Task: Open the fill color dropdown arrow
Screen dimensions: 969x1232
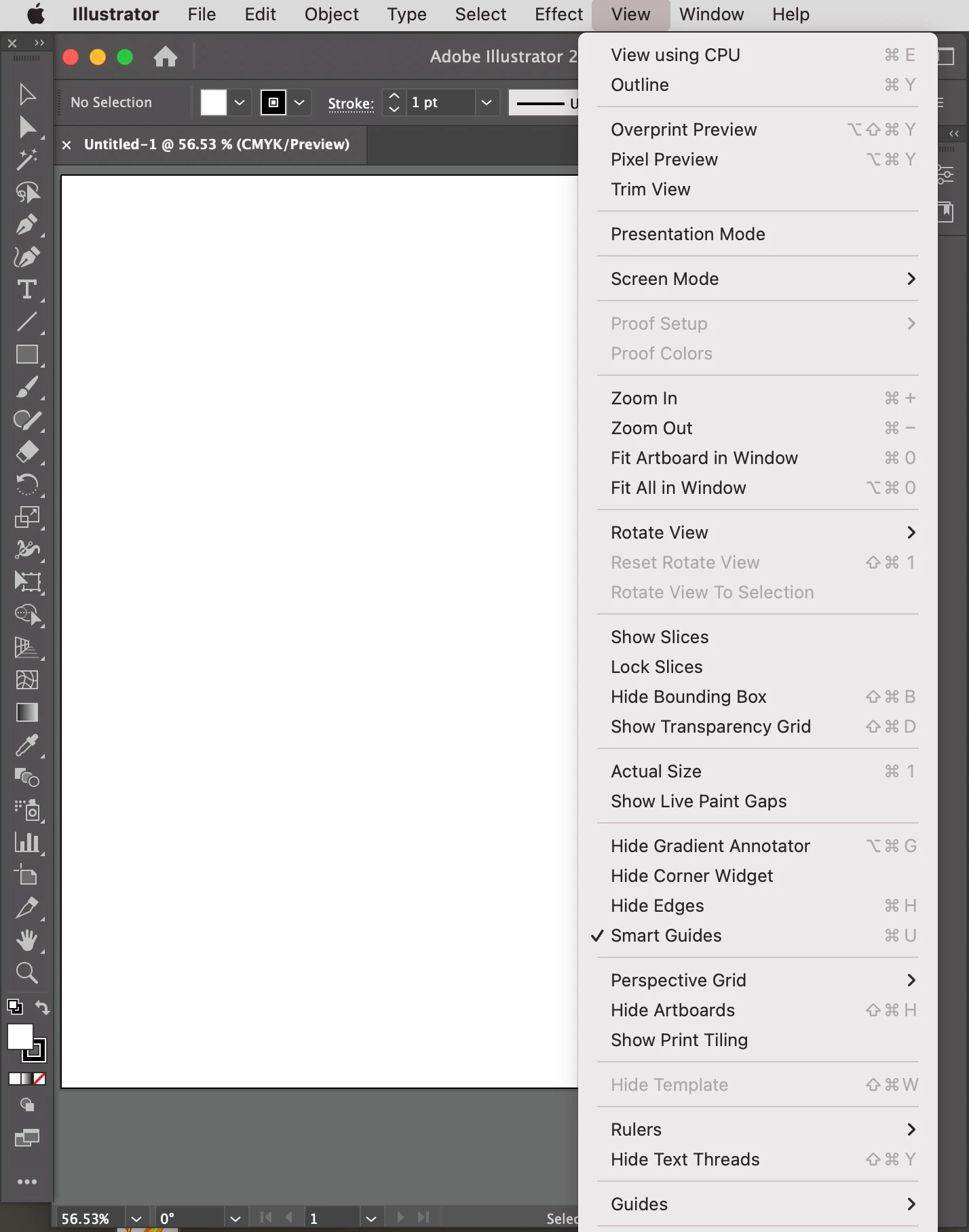Action: coord(240,102)
